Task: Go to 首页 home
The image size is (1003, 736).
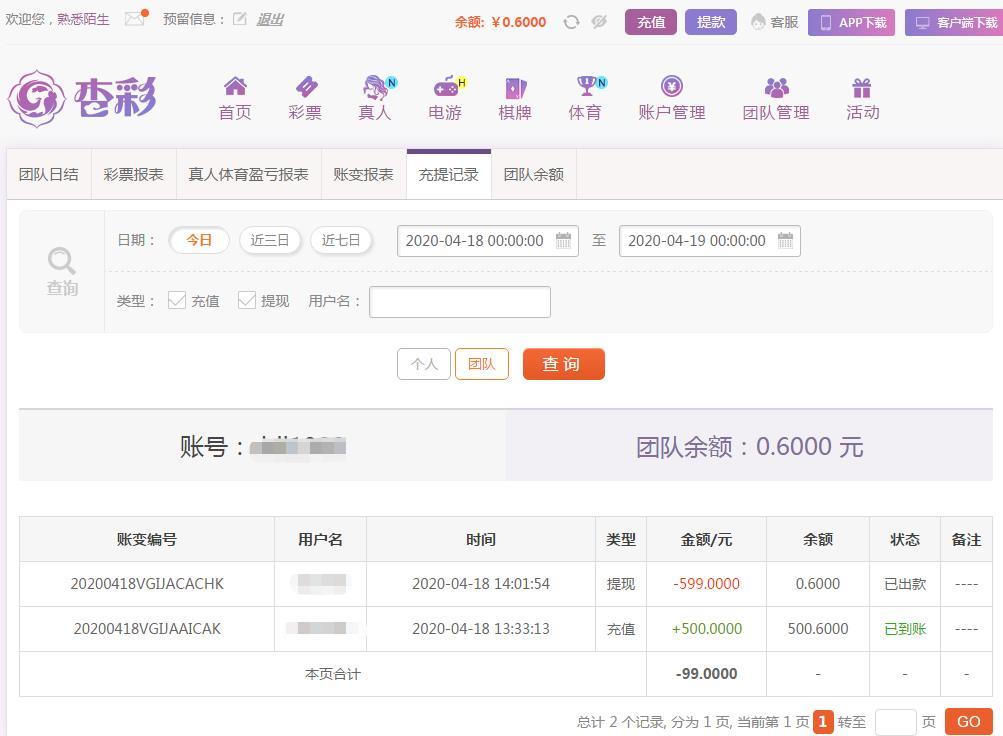Action: pos(235,98)
